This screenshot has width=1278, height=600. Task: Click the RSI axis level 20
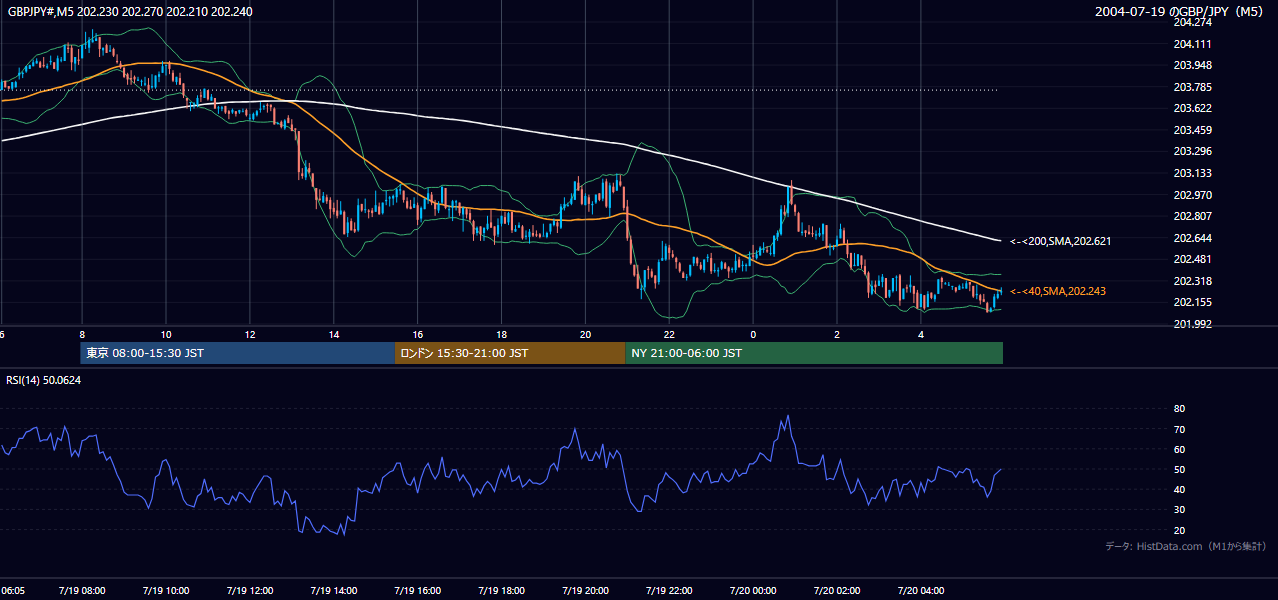coord(1180,531)
